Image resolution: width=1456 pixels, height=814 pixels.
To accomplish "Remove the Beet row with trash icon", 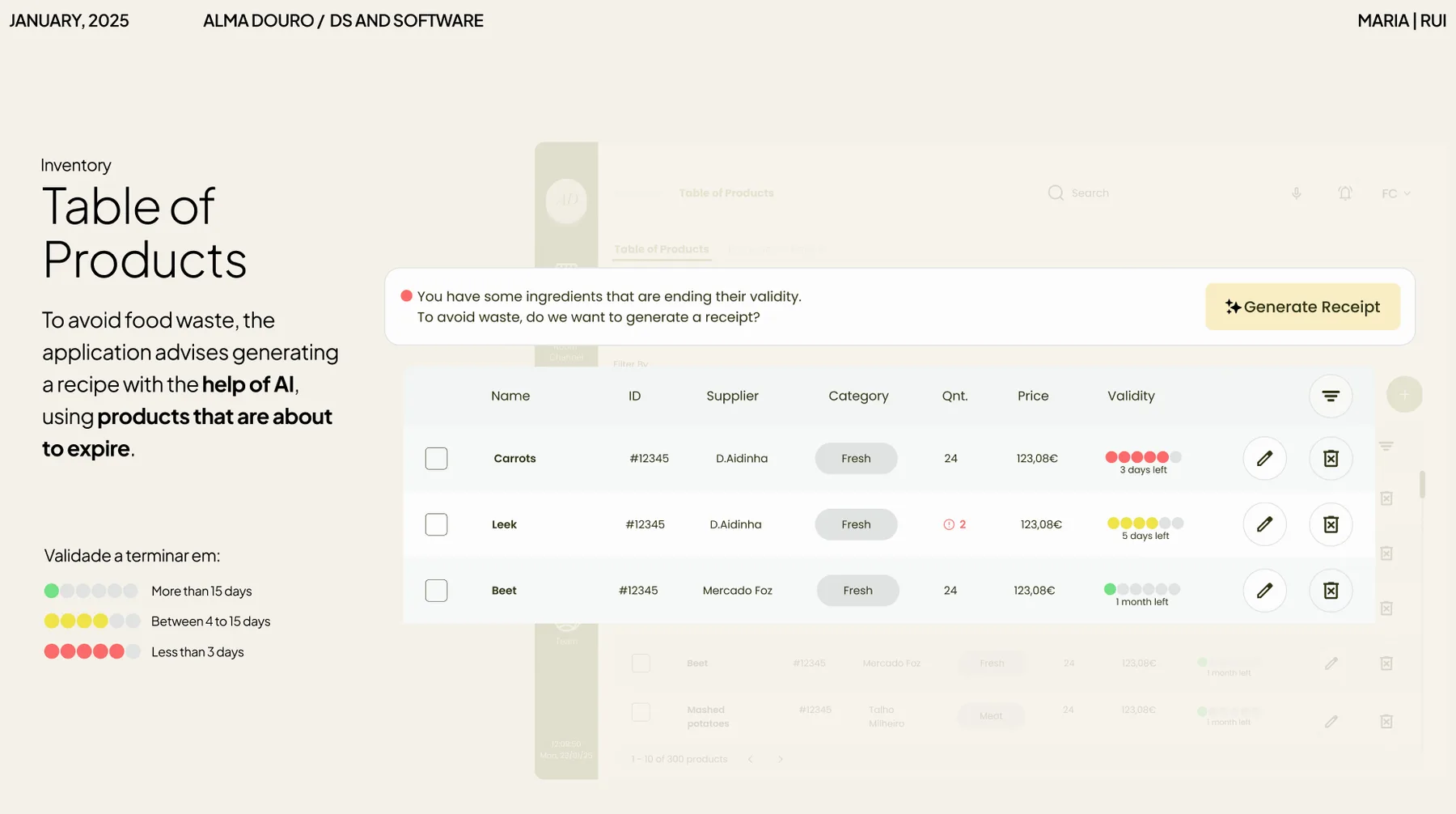I will tap(1331, 591).
